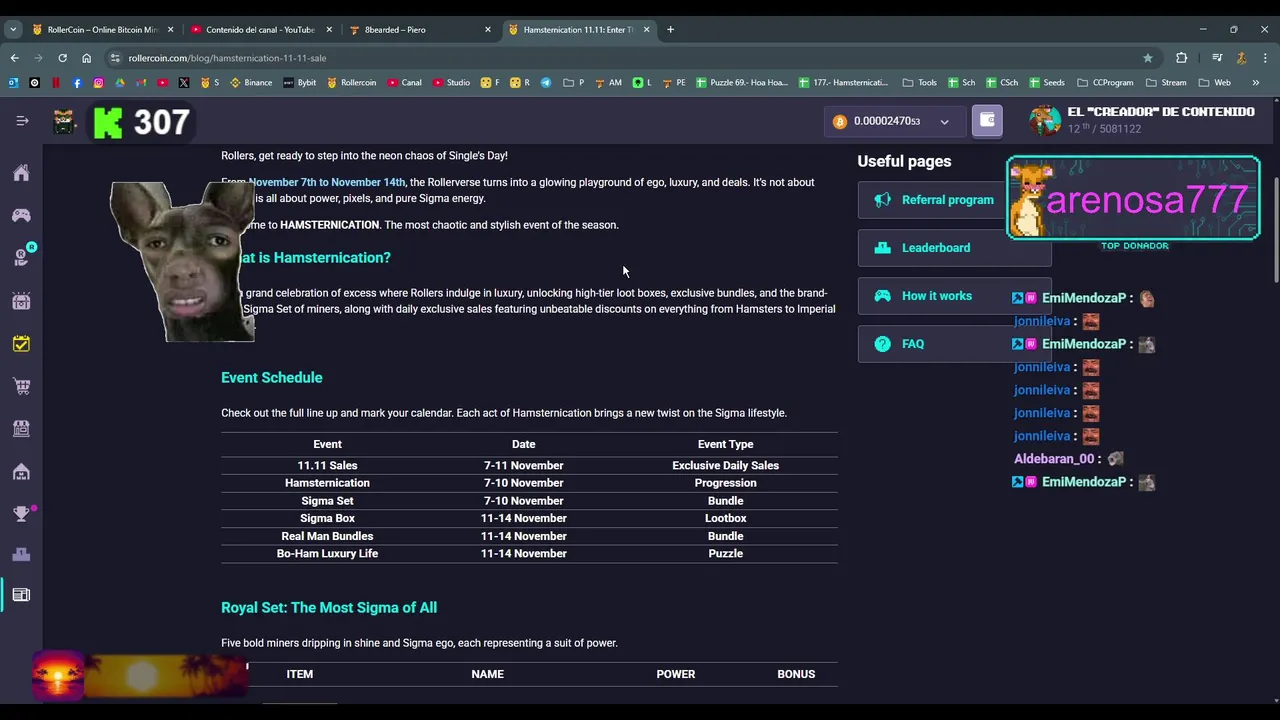Click the November 7th to November 14th link
This screenshot has width=1280, height=720.
click(x=327, y=182)
